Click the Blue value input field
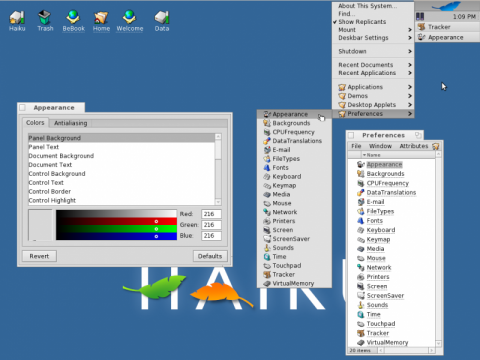This screenshot has height=360, width=480. click(x=211, y=236)
